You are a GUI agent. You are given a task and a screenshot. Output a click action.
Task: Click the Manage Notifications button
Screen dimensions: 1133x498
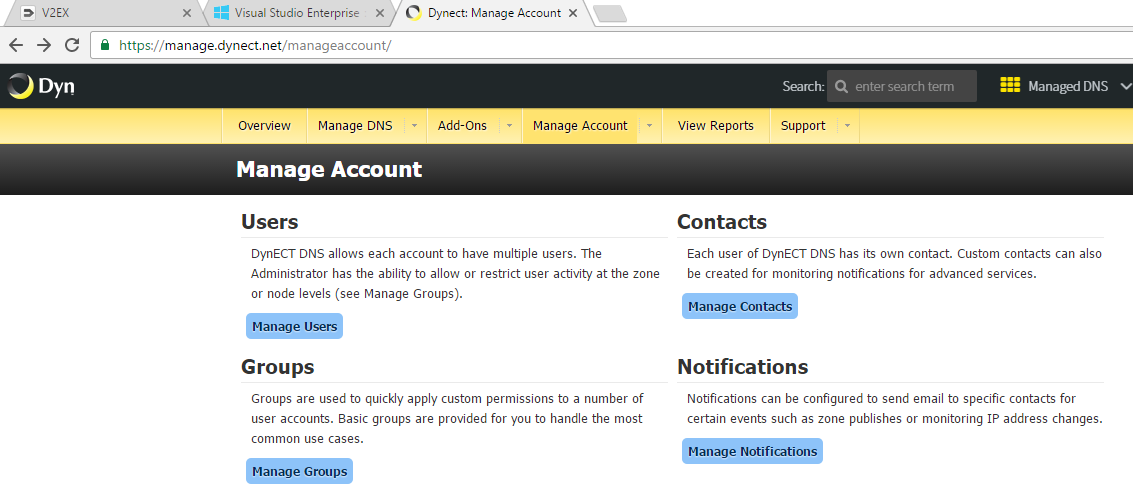[x=752, y=451]
